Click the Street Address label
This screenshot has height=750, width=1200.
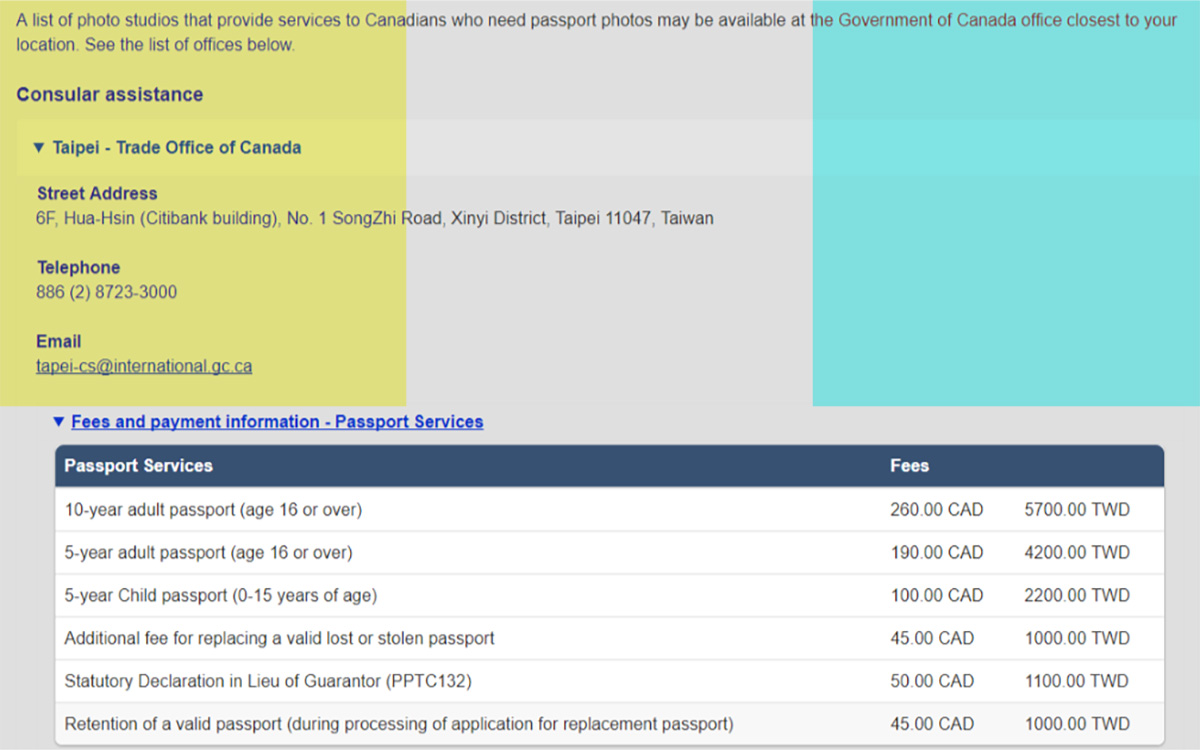97,194
